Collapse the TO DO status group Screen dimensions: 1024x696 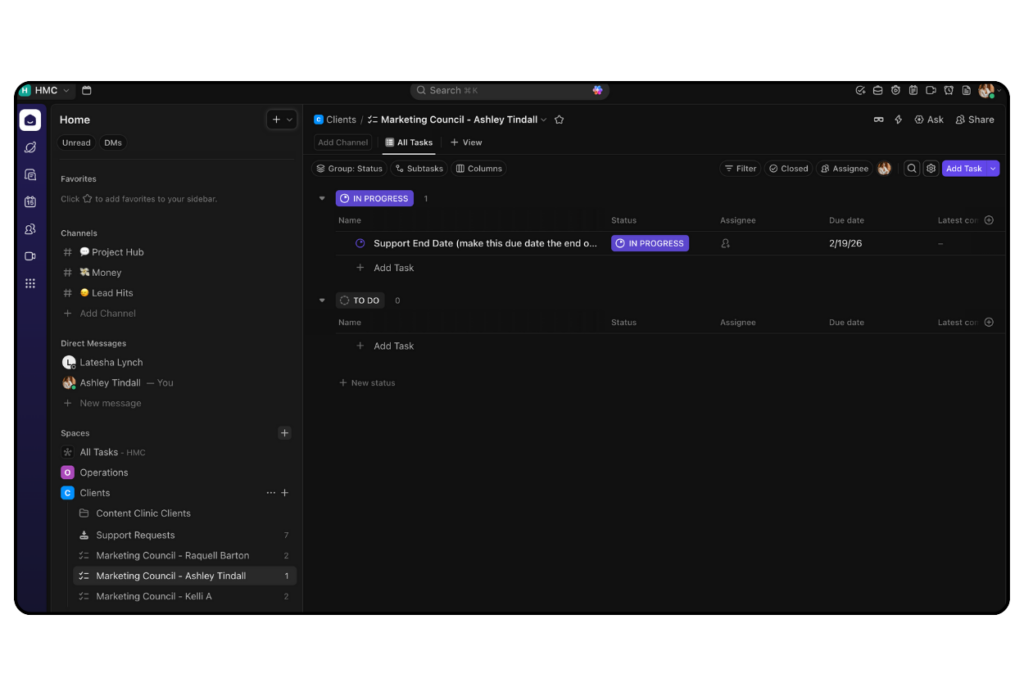pos(322,300)
